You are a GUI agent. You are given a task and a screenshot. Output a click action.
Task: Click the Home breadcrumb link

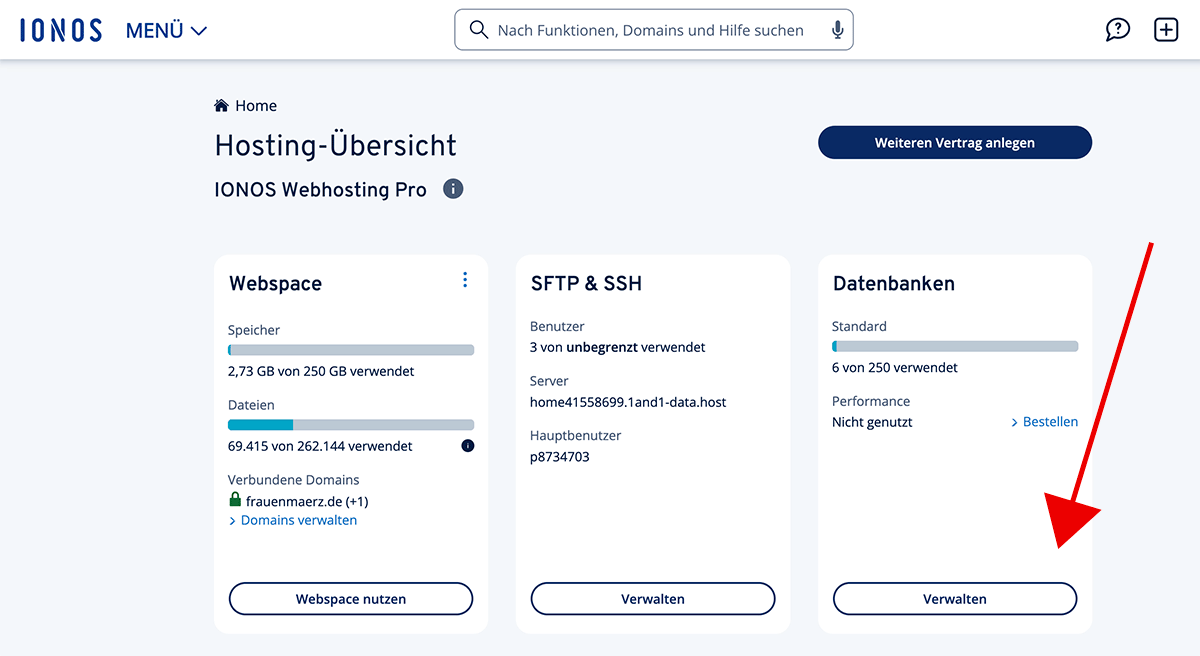coord(256,106)
